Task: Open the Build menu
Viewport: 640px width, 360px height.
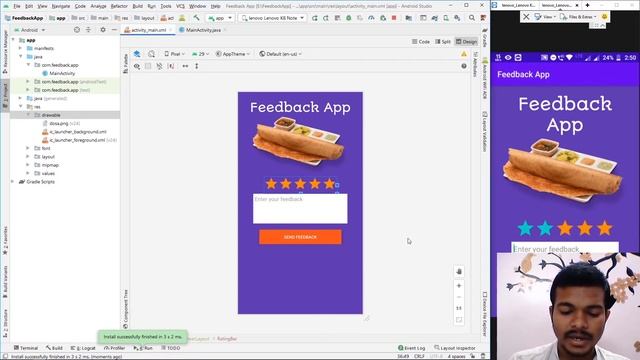Action: (x=138, y=6)
